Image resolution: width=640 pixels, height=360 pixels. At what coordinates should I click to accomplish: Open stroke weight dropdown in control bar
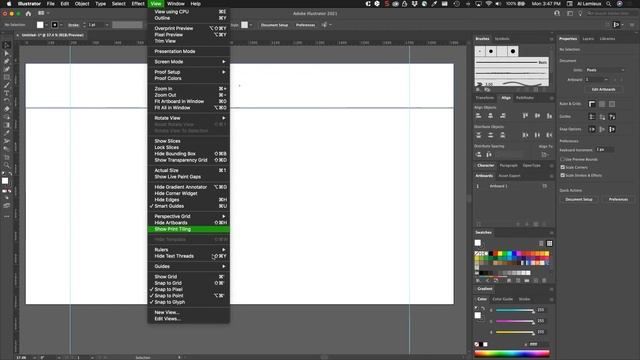pos(107,25)
